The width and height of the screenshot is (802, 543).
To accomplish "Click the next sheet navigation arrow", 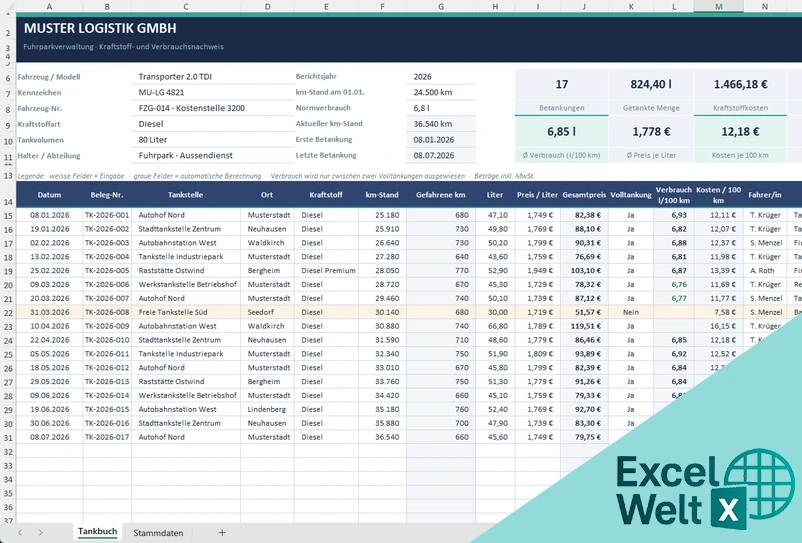I will click(x=40, y=532).
